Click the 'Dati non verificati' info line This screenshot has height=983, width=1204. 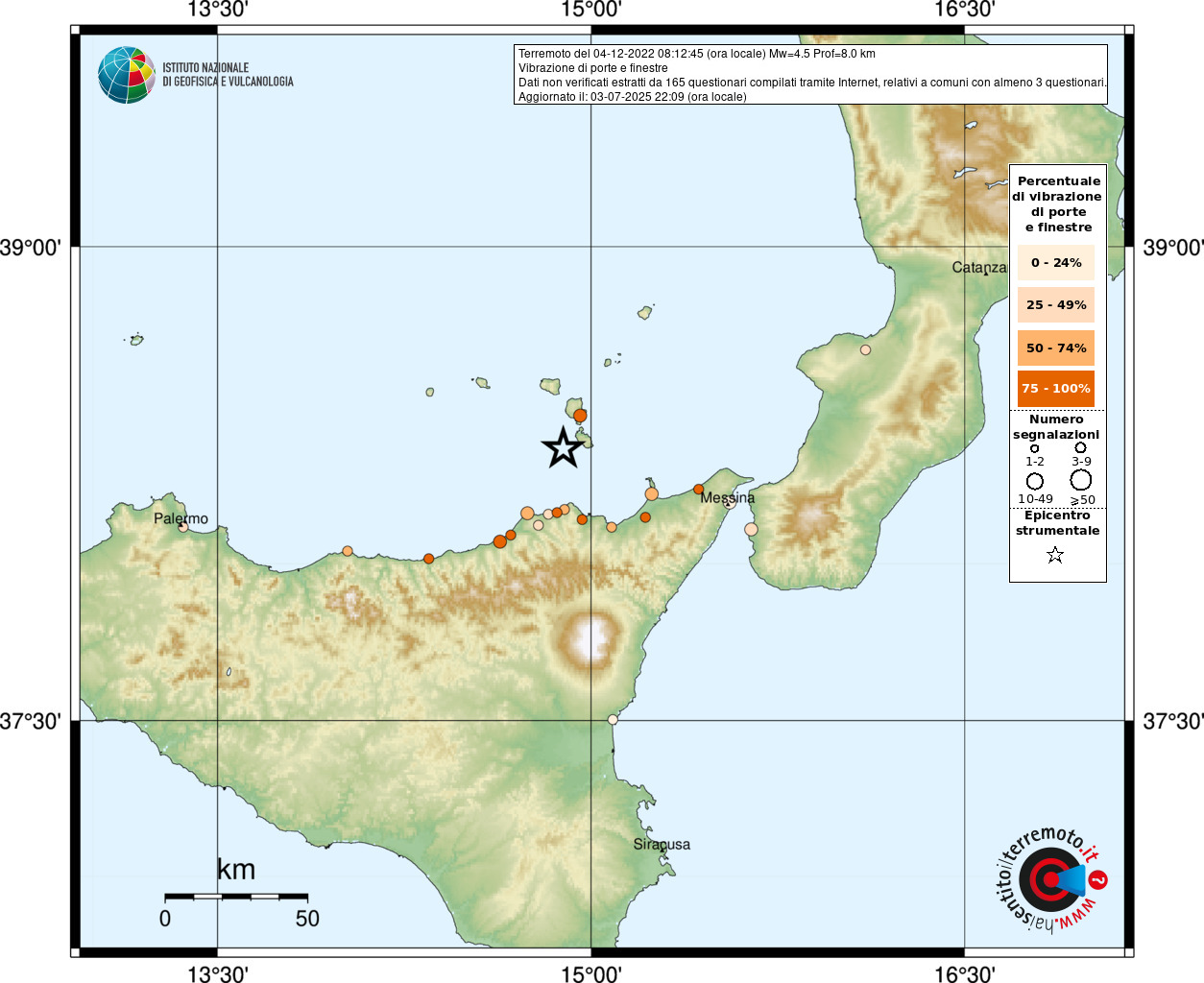[812, 83]
